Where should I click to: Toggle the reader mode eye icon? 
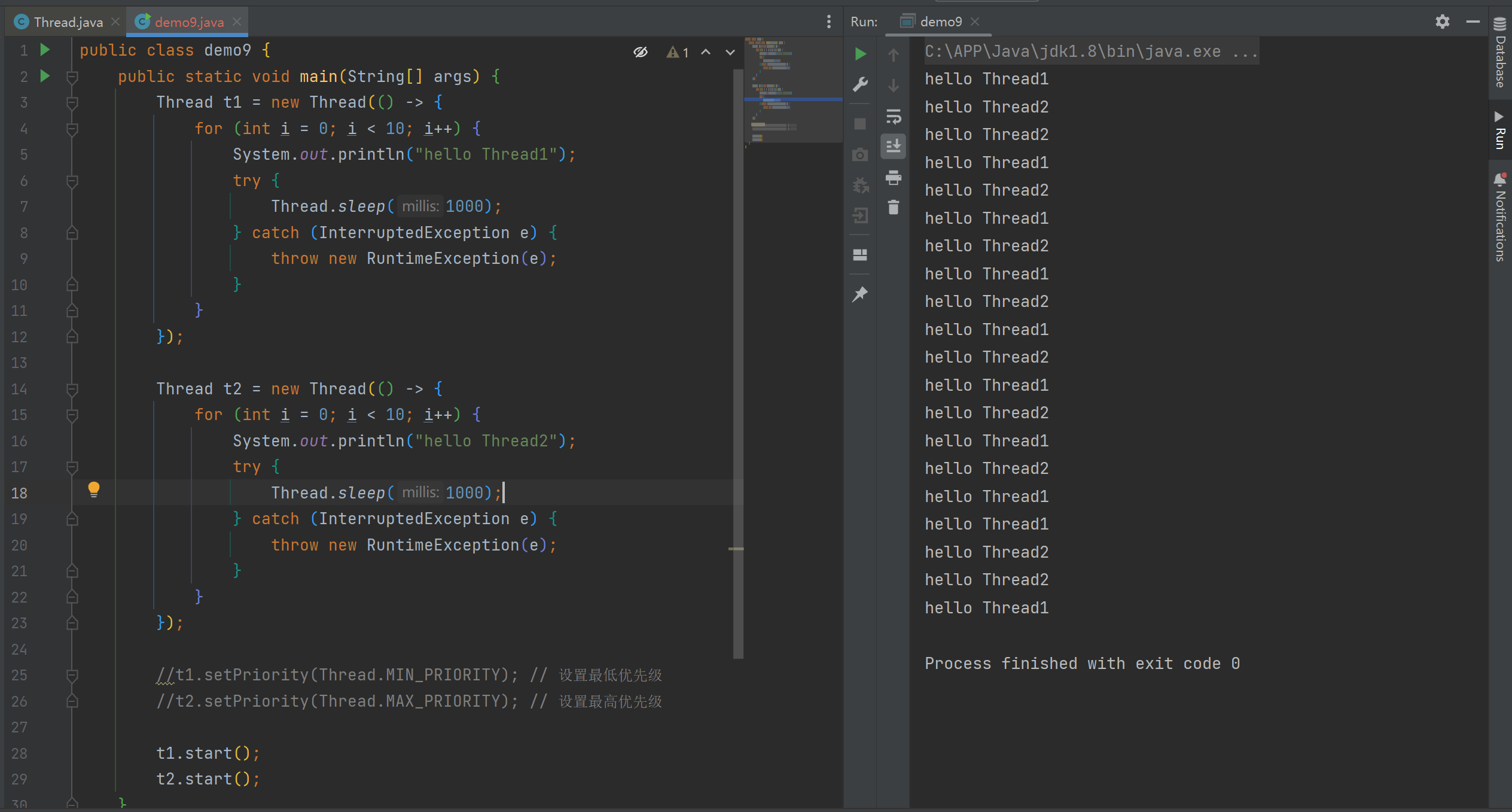click(641, 52)
